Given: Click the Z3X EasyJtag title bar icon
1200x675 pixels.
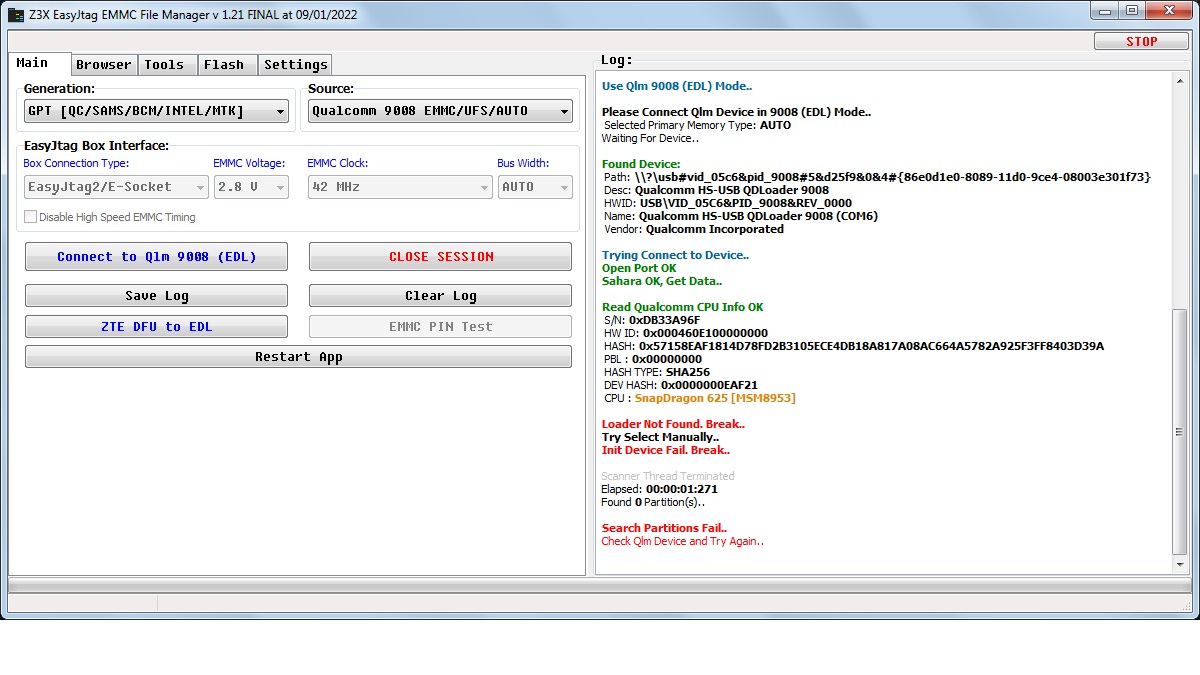Looking at the screenshot, I should coord(16,15).
